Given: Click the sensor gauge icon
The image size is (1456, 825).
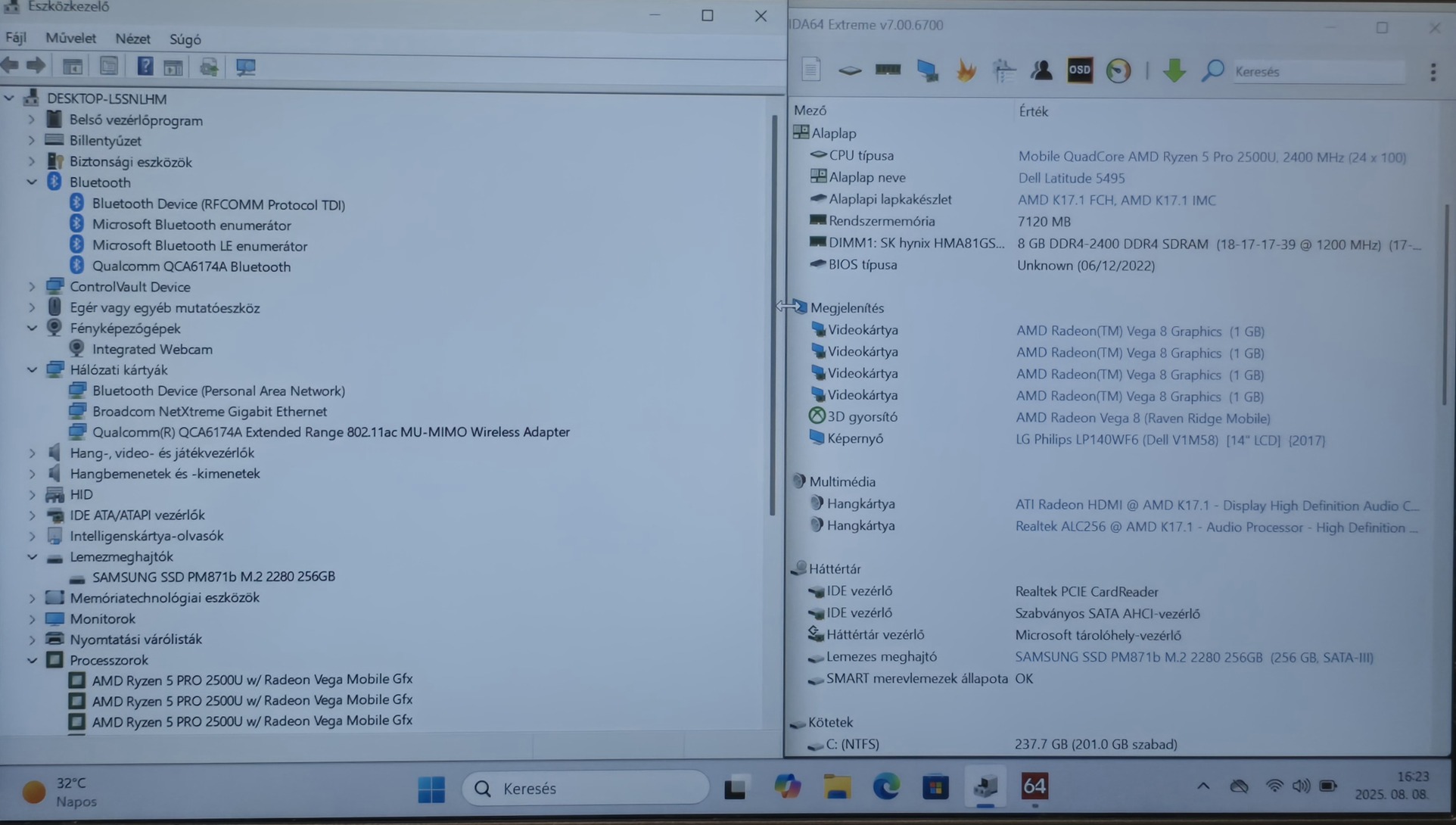Looking at the screenshot, I should click(1118, 70).
